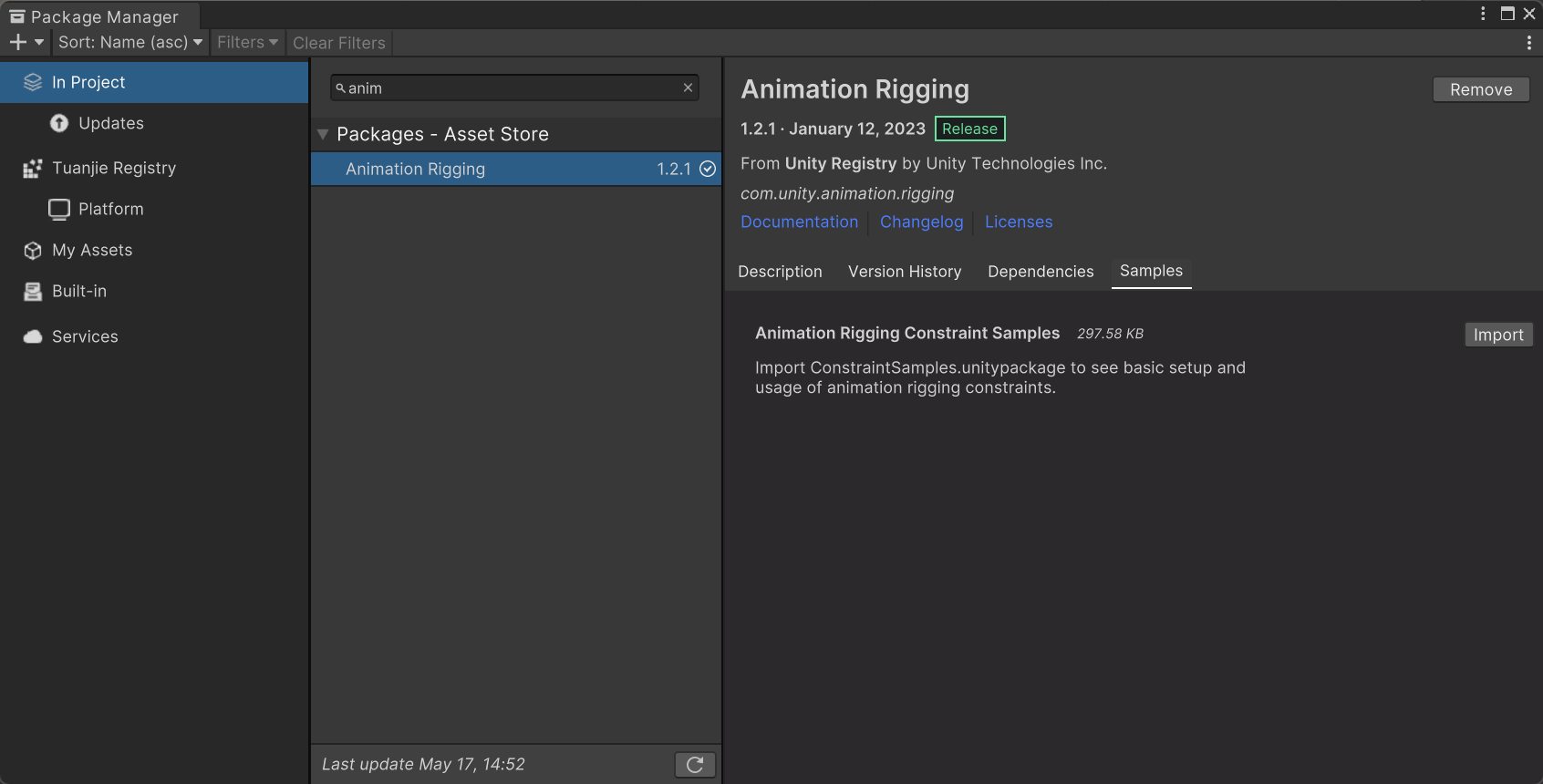Click the add package plus icon
This screenshot has height=784, width=1543.
pyautogui.click(x=18, y=42)
